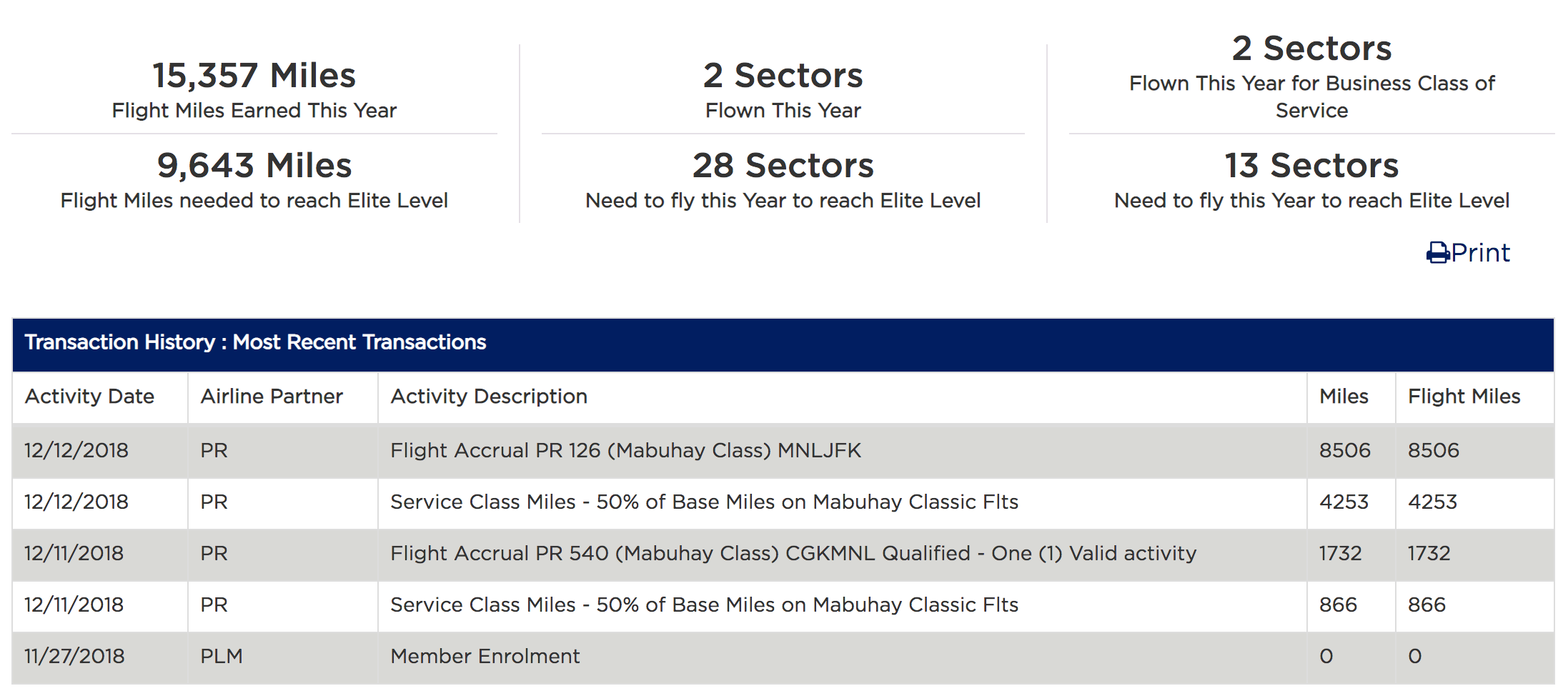Click the 11/27/2018 activity date

pos(74,656)
